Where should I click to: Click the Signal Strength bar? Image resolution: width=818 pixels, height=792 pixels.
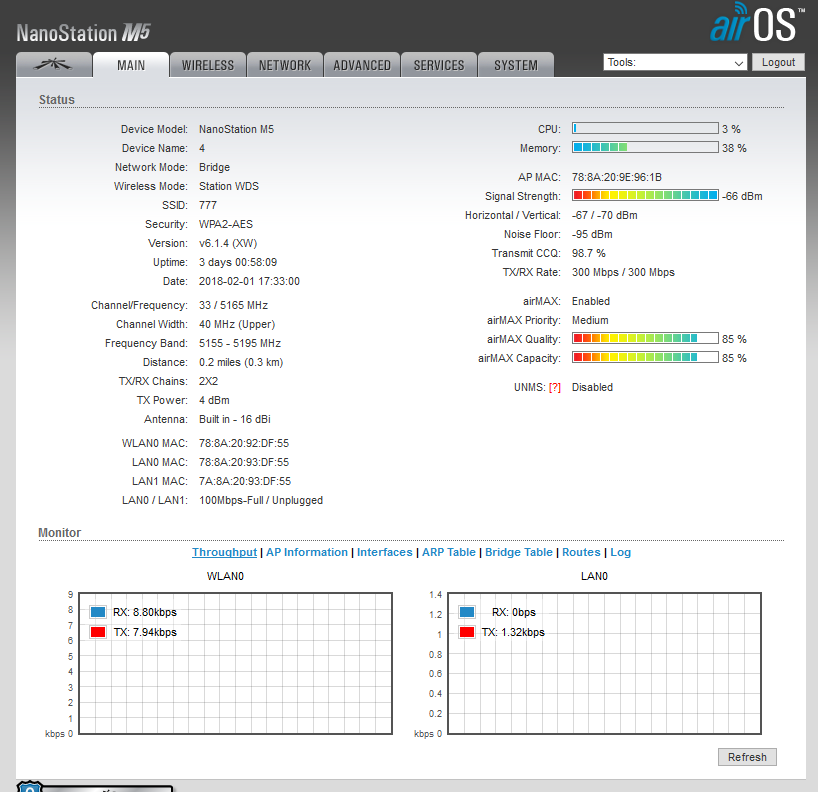(645, 195)
